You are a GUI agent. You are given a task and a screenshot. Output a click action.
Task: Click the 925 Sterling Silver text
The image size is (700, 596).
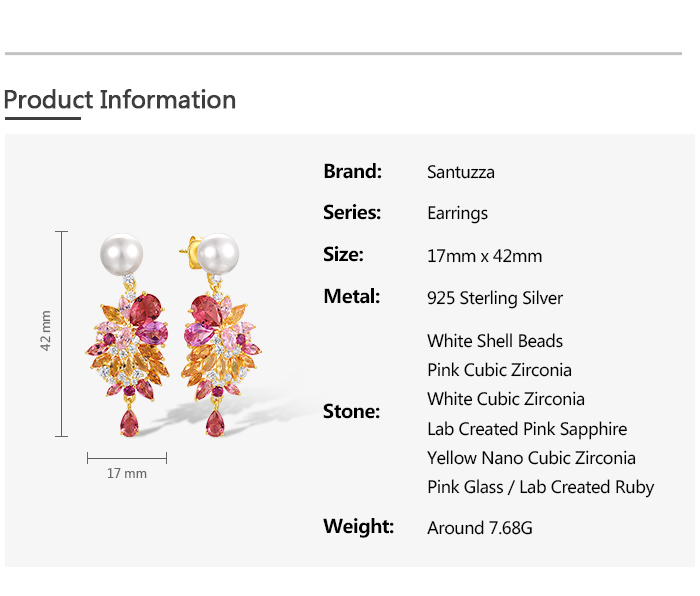494,298
